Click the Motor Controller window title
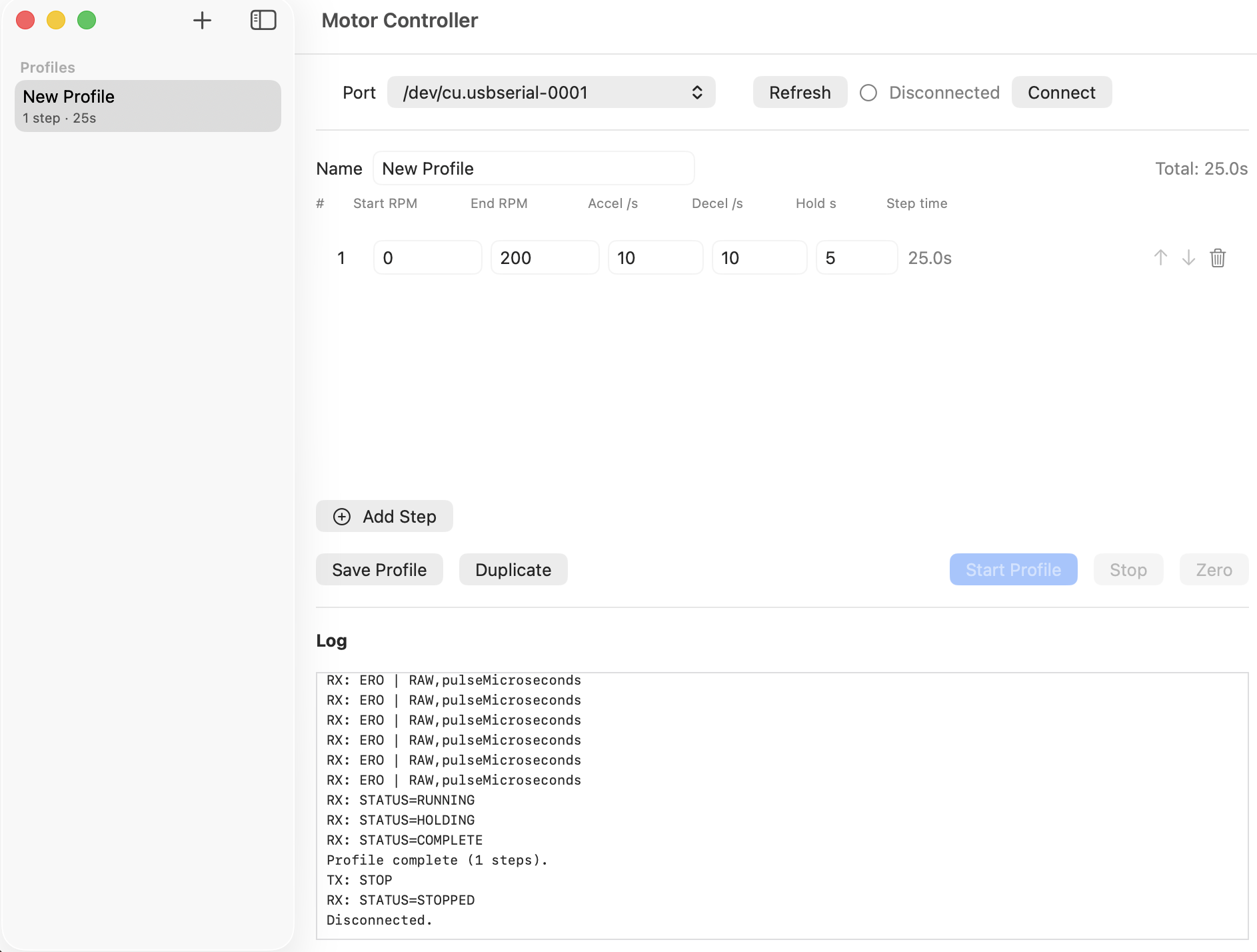This screenshot has height=952, width=1257. 400,21
